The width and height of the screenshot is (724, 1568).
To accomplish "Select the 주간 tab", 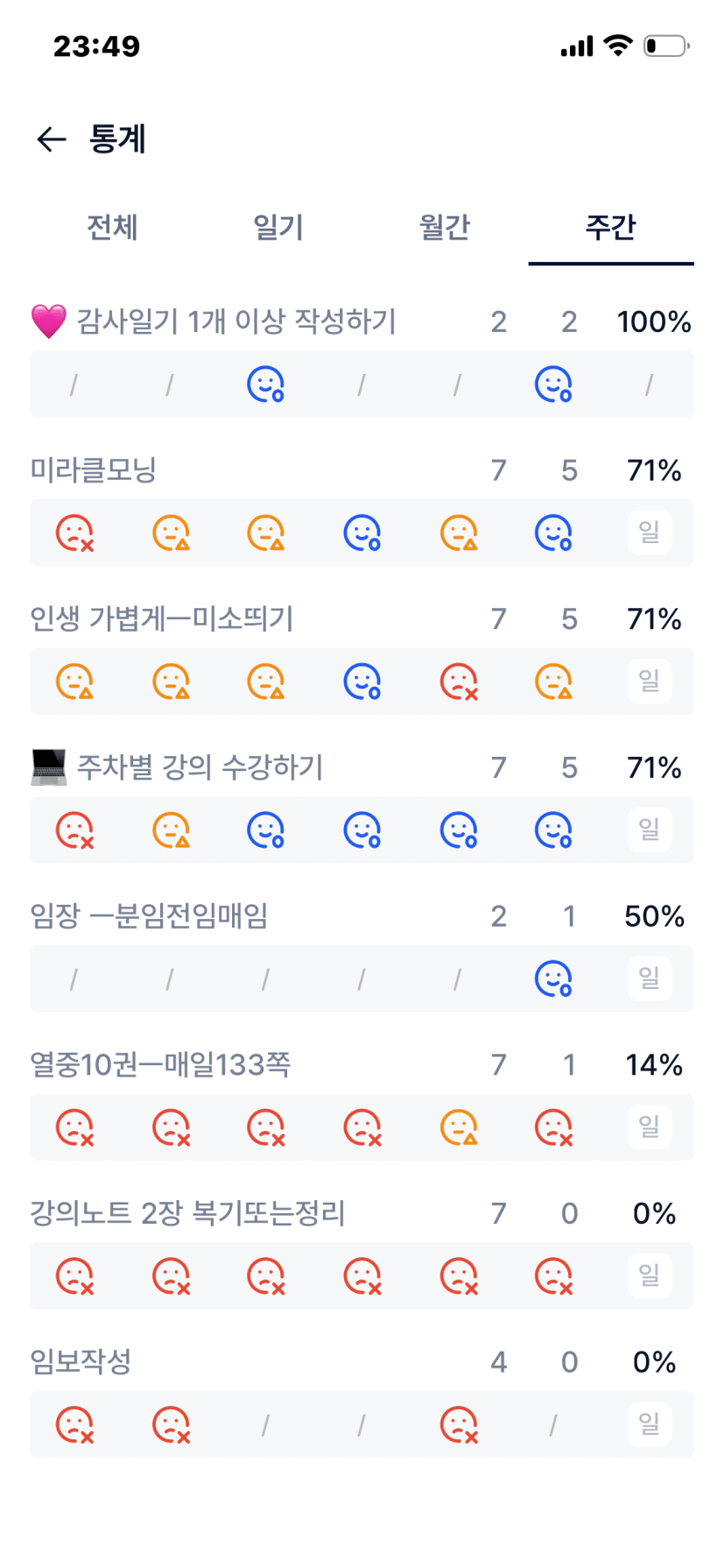I will pyautogui.click(x=610, y=228).
